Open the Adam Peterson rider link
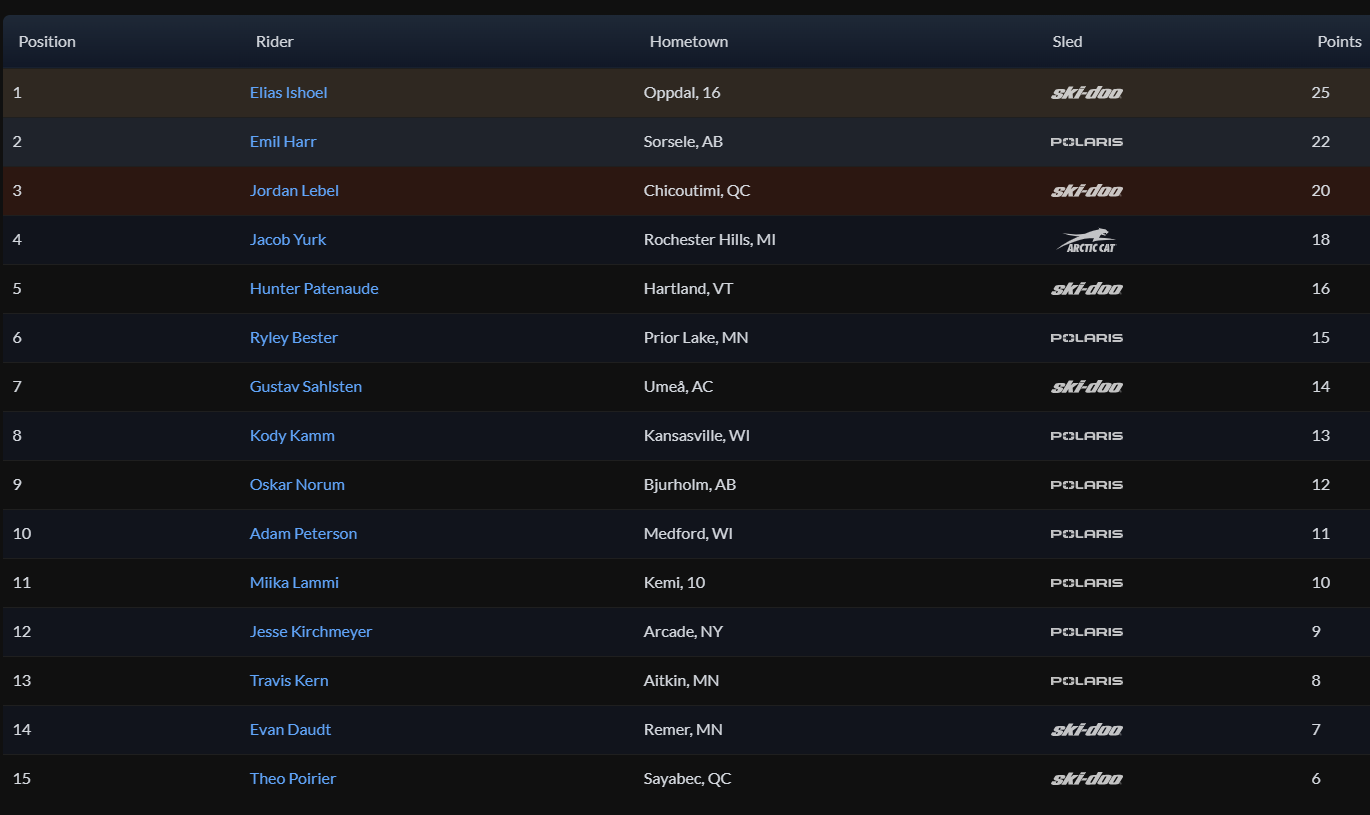The height and width of the screenshot is (815, 1370). (x=303, y=533)
